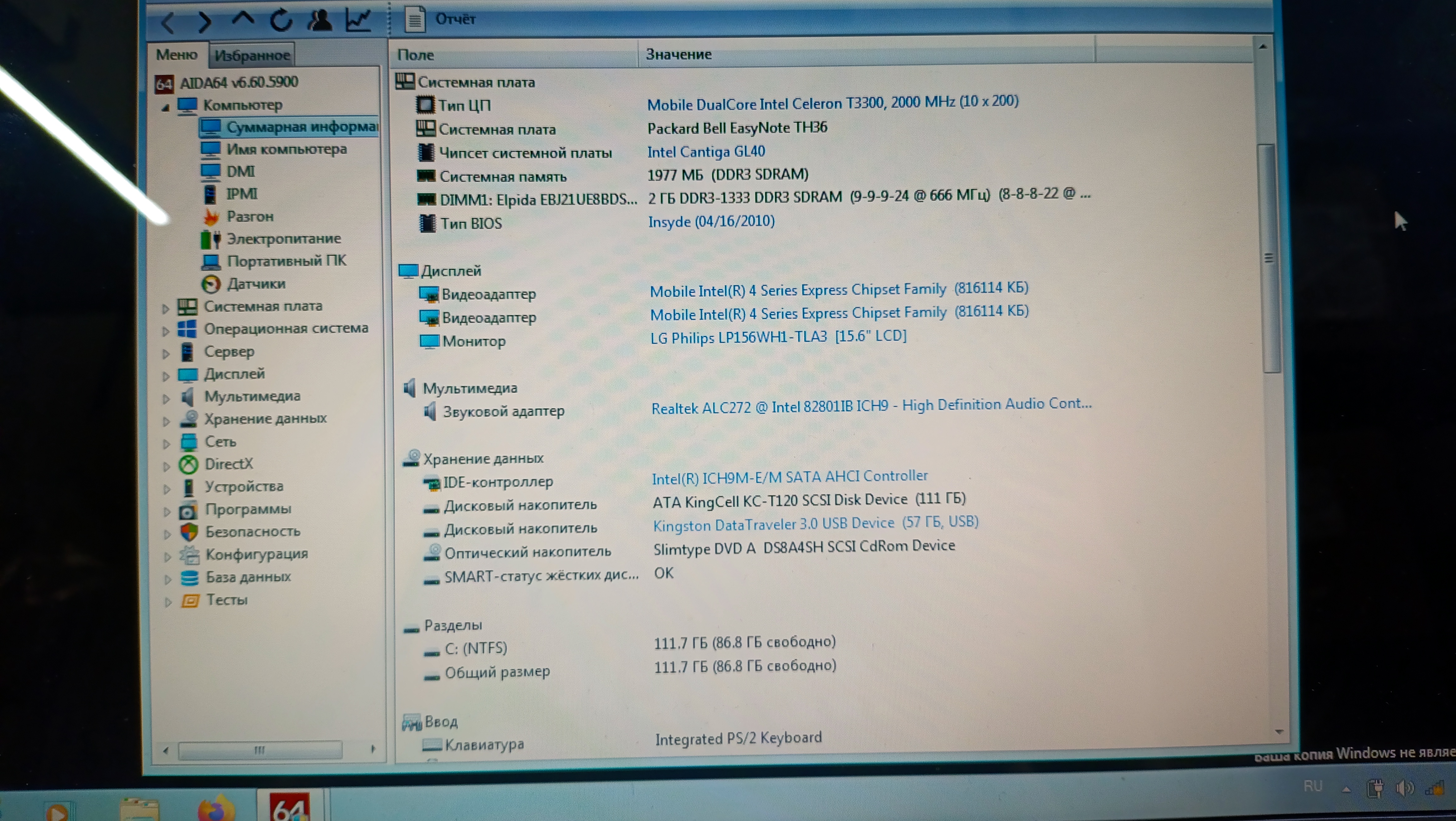Viewport: 1456px width, 821px height.
Task: Click the Поле column header
Action: (513, 55)
